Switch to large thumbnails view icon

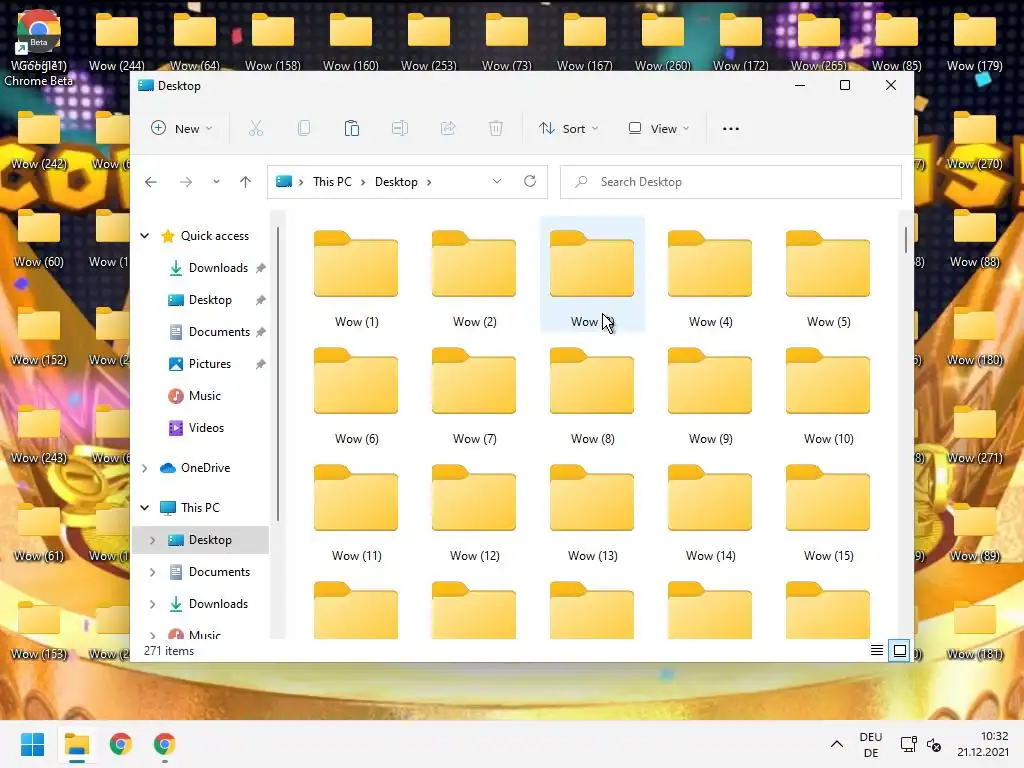pos(900,650)
